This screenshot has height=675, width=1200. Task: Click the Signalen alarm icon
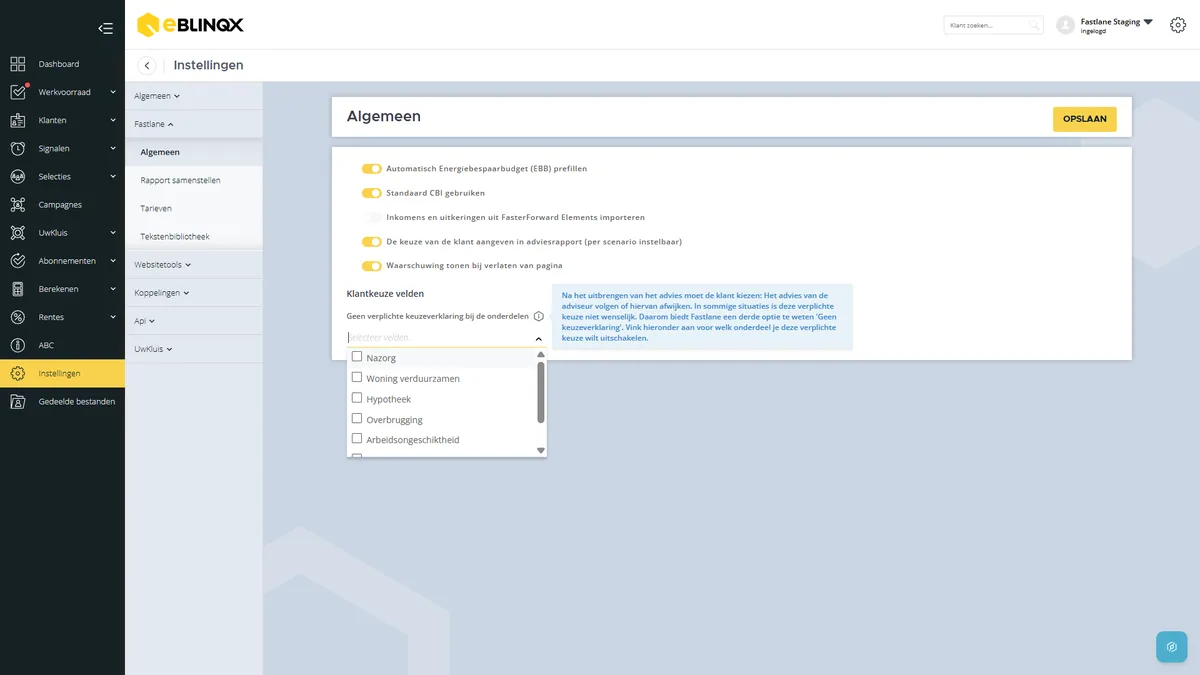coord(18,148)
